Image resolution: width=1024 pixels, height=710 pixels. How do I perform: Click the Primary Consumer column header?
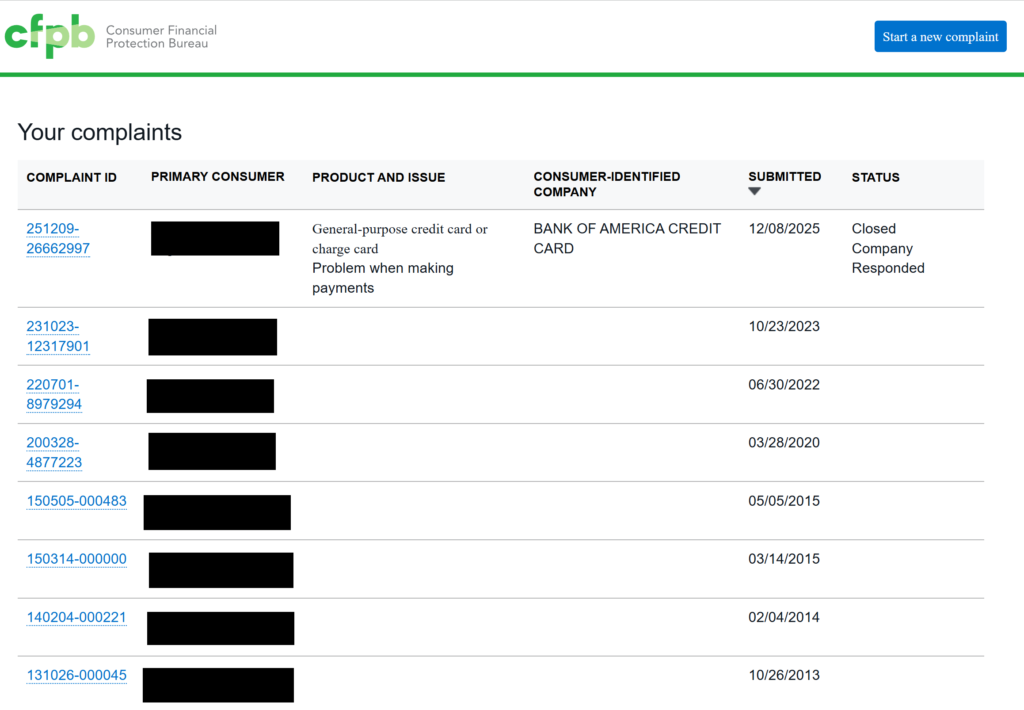[x=217, y=177]
